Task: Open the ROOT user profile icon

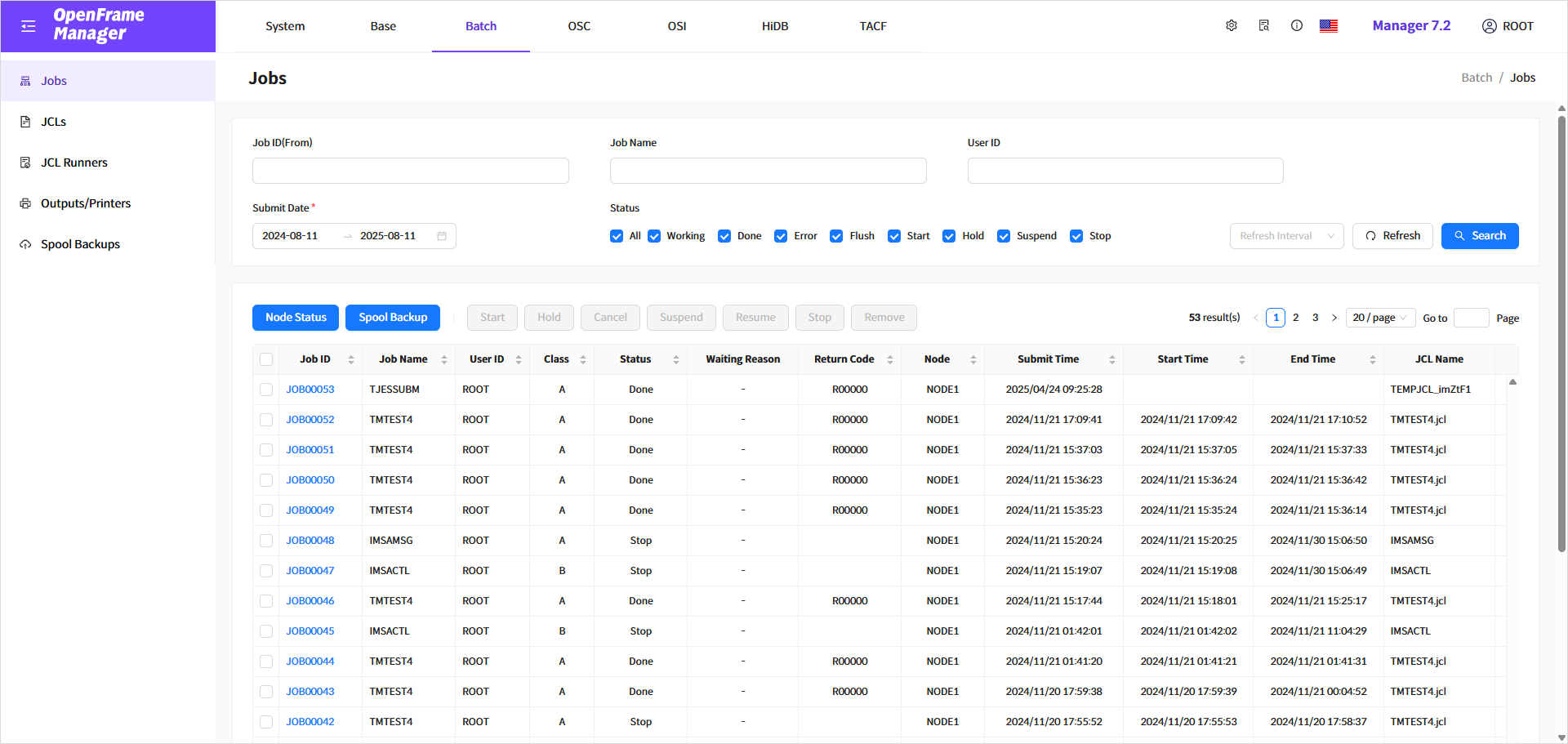Action: point(1490,26)
